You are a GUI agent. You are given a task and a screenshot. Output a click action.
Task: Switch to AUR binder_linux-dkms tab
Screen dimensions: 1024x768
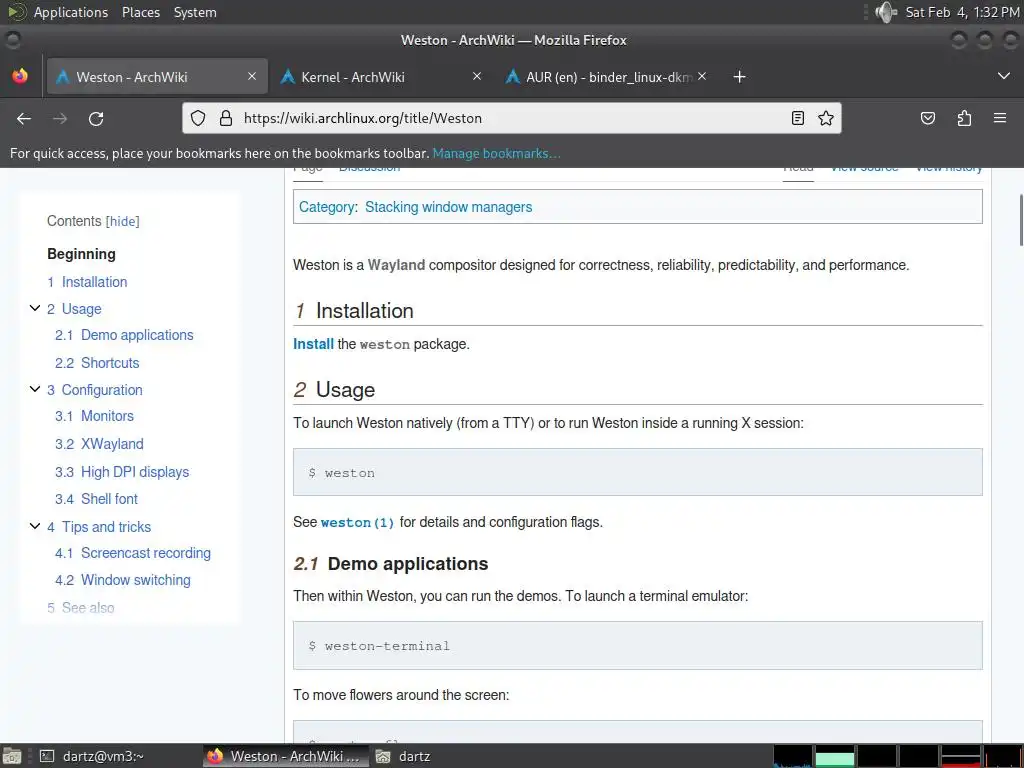pos(606,77)
